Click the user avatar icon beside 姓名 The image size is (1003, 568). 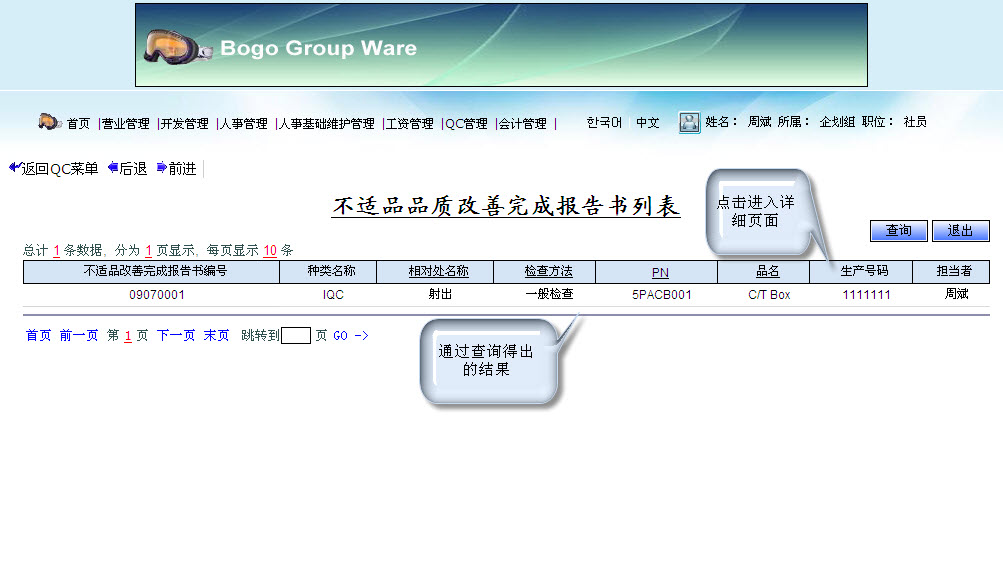coord(689,123)
